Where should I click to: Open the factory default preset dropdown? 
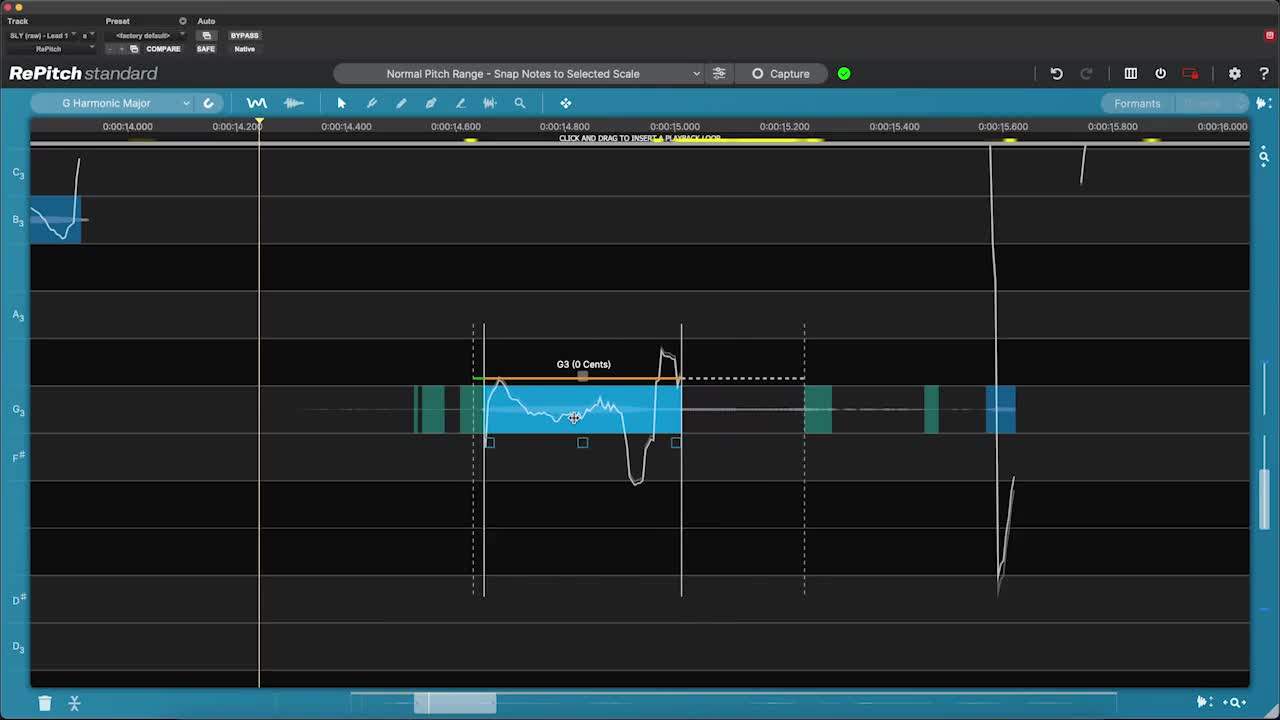pos(148,35)
